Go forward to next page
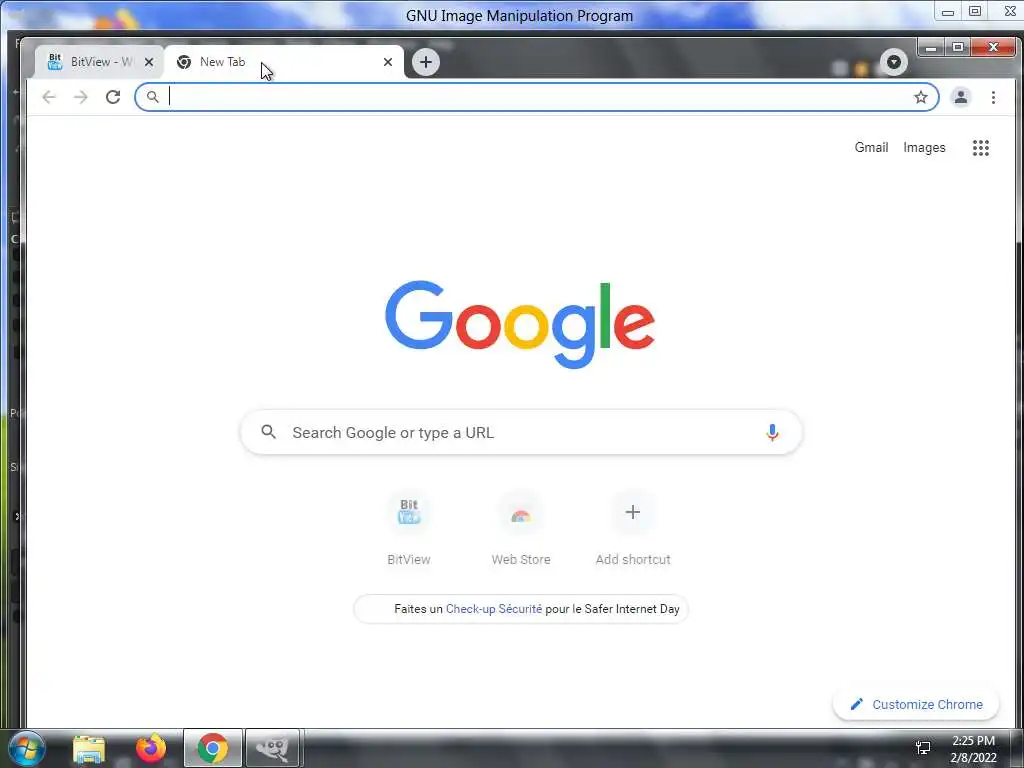 [80, 97]
